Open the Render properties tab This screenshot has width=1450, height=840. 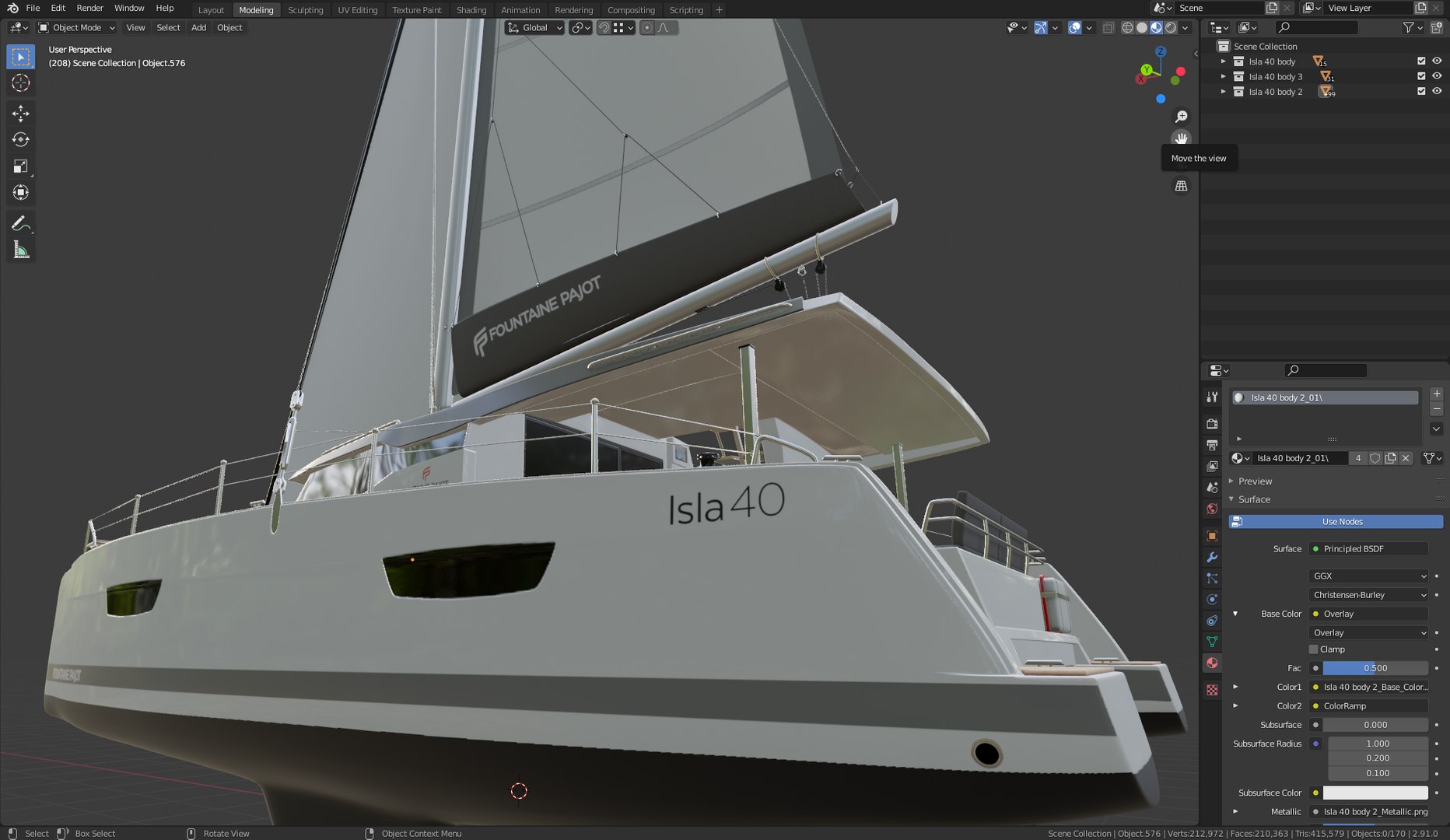(x=1212, y=424)
